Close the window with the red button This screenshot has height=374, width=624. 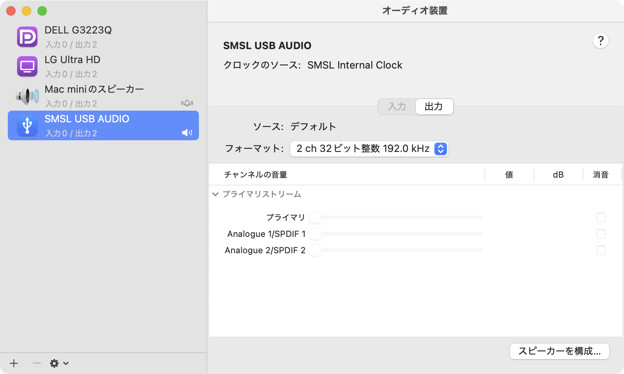pos(11,11)
